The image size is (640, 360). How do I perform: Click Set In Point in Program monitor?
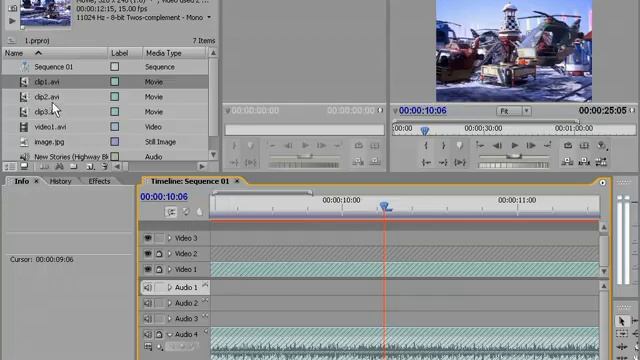point(426,146)
